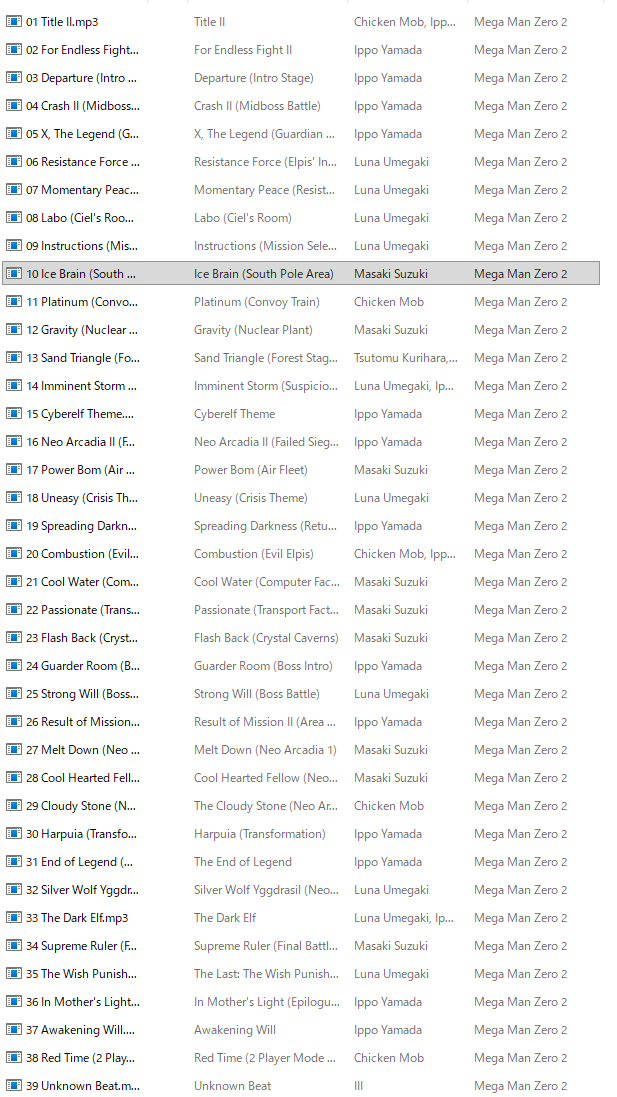Select file name 35 The Wish Punish

coord(82,973)
